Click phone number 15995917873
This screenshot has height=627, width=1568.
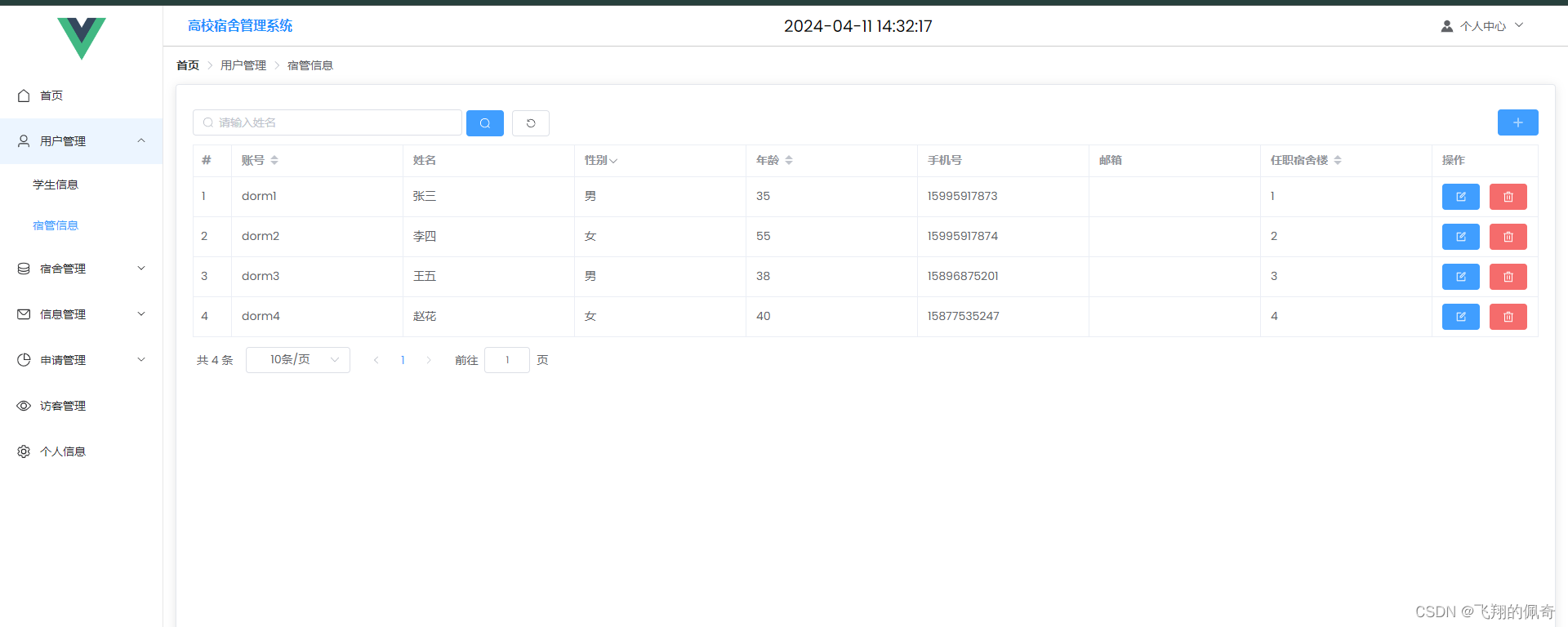[x=963, y=196]
